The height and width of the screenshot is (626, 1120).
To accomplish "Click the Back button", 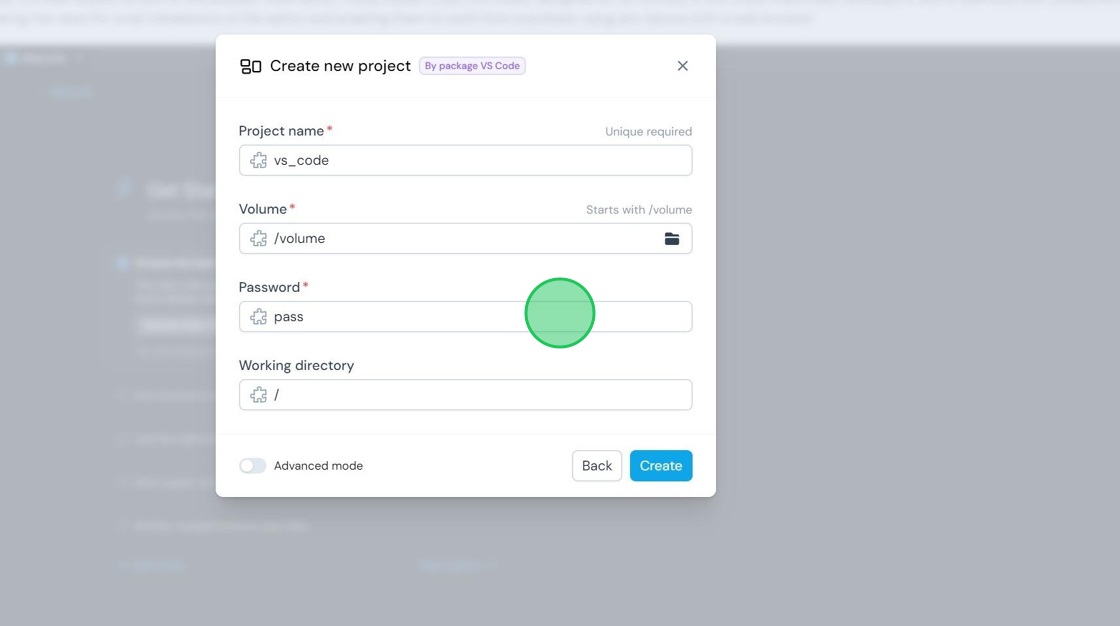I will (596, 466).
